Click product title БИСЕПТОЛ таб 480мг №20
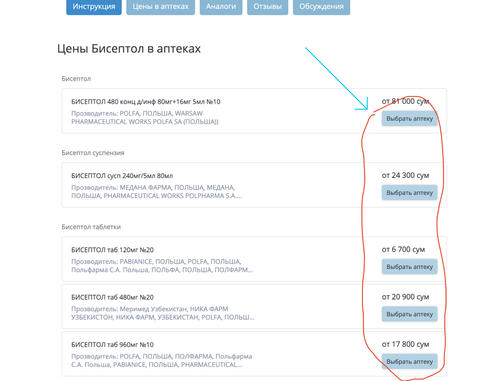This screenshot has height=381, width=500. pos(112,297)
